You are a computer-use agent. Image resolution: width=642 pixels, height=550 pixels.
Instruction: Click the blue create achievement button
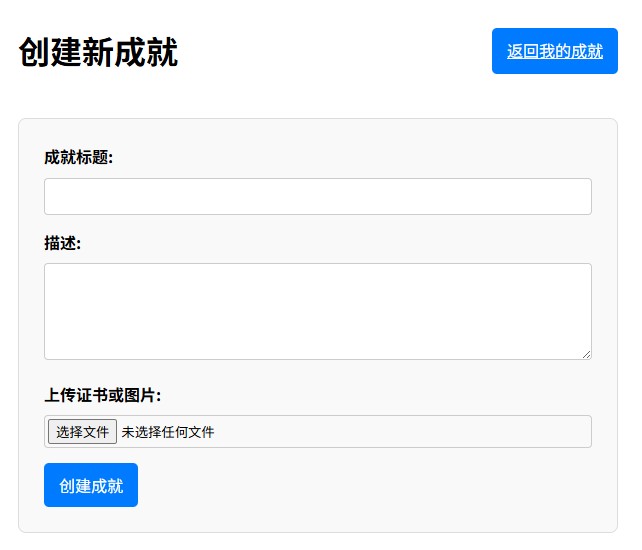coord(91,485)
